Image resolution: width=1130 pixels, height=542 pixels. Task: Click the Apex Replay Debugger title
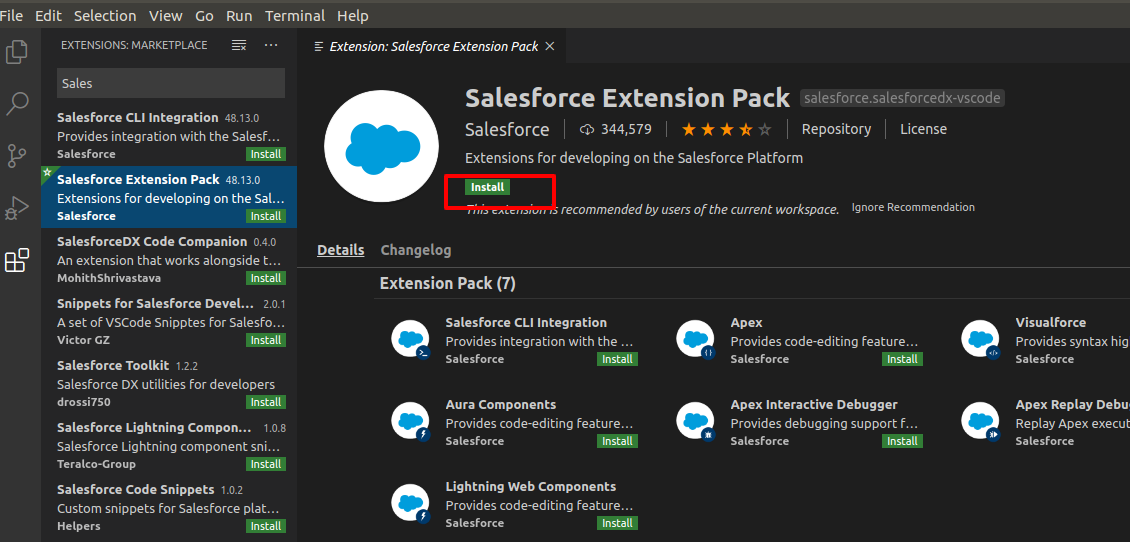[1072, 404]
